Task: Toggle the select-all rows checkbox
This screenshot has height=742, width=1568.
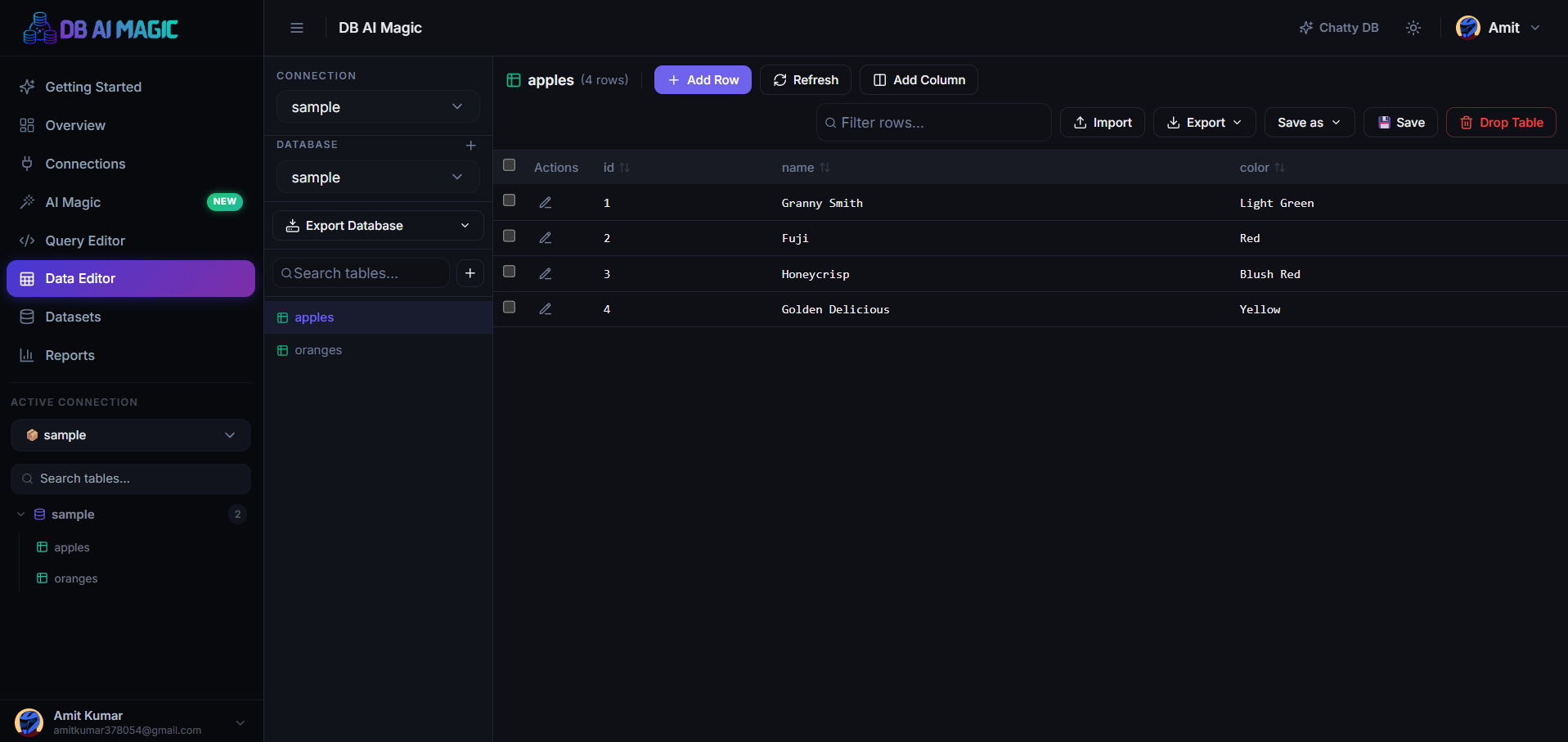Action: 509,165
